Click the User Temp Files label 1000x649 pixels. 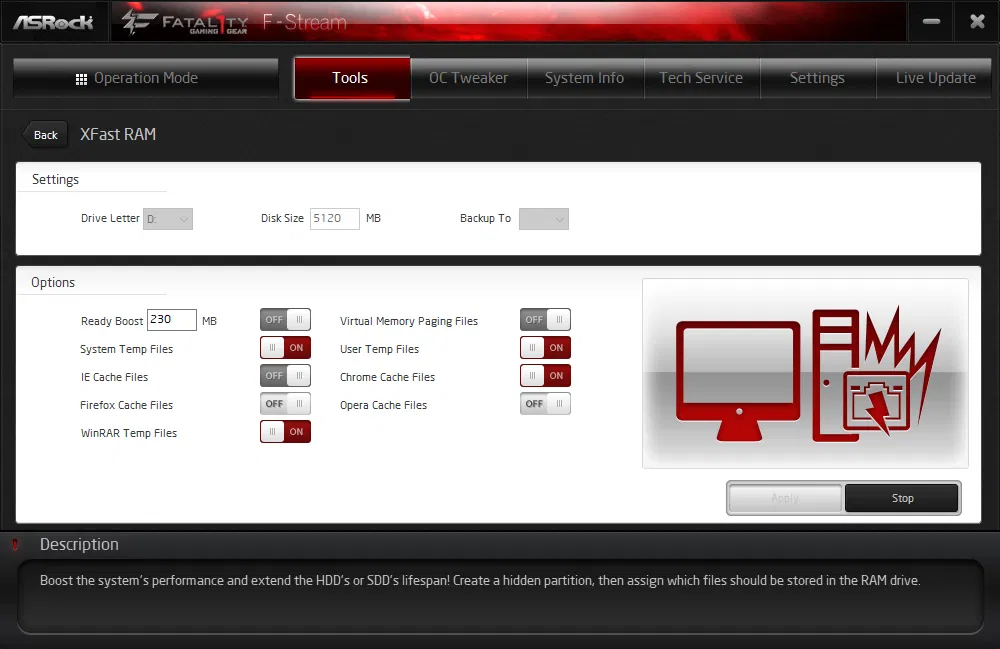pyautogui.click(x=379, y=349)
